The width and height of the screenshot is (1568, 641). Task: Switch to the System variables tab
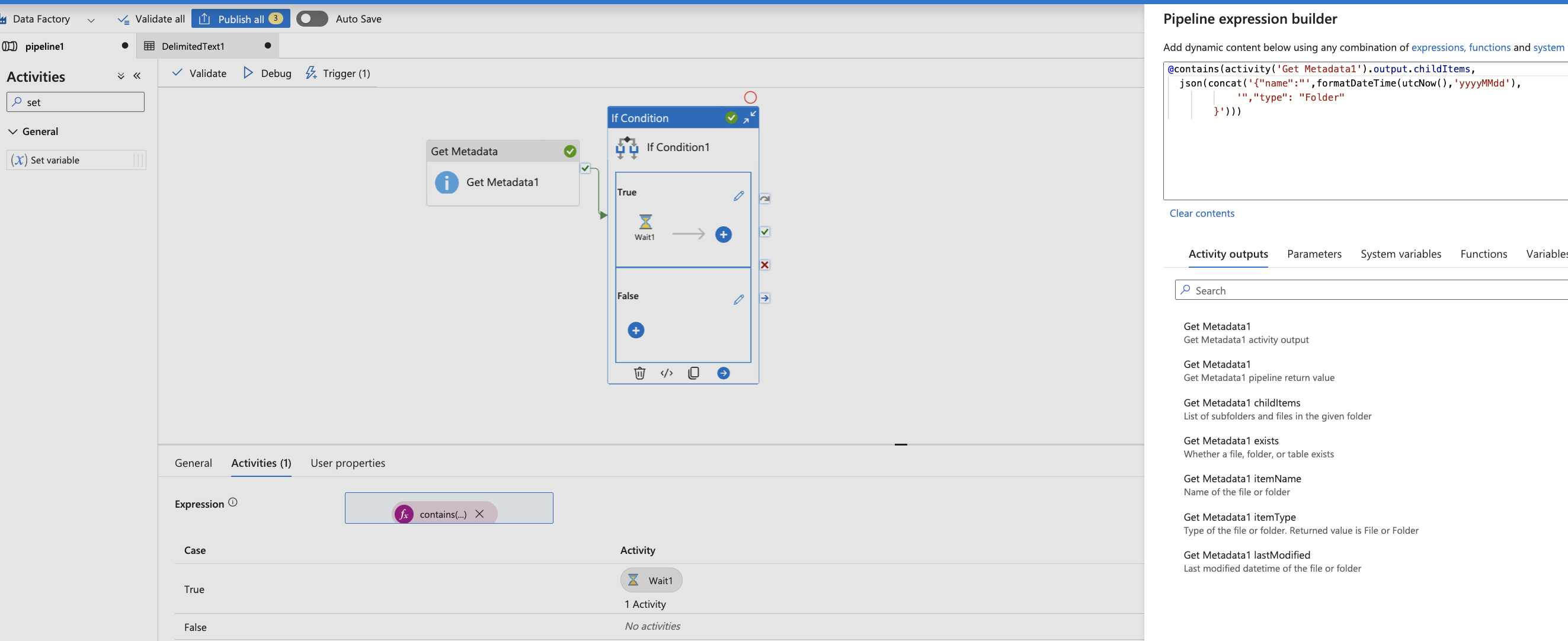tap(1401, 254)
